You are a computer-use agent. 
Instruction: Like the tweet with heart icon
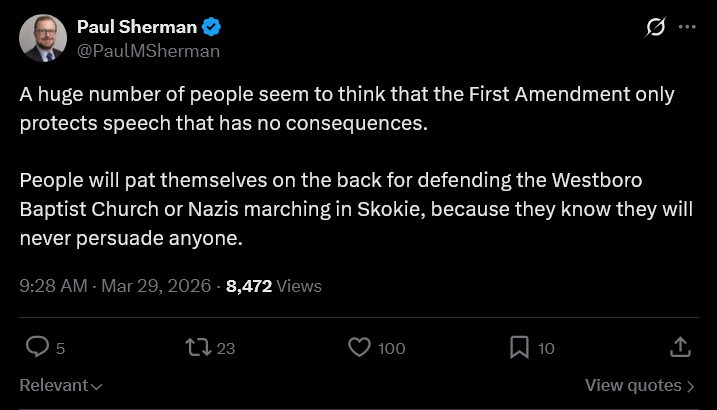360,347
